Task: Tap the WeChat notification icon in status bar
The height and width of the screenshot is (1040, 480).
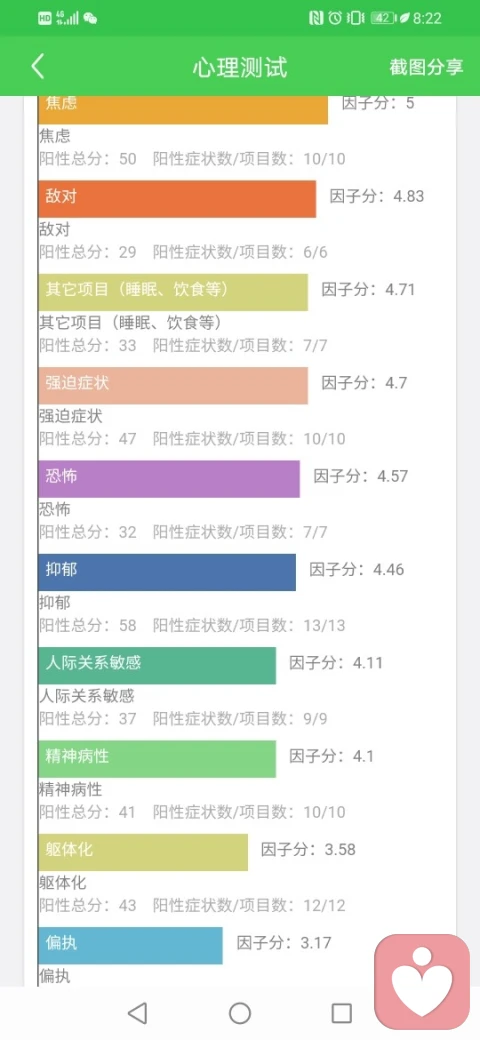Action: click(90, 19)
